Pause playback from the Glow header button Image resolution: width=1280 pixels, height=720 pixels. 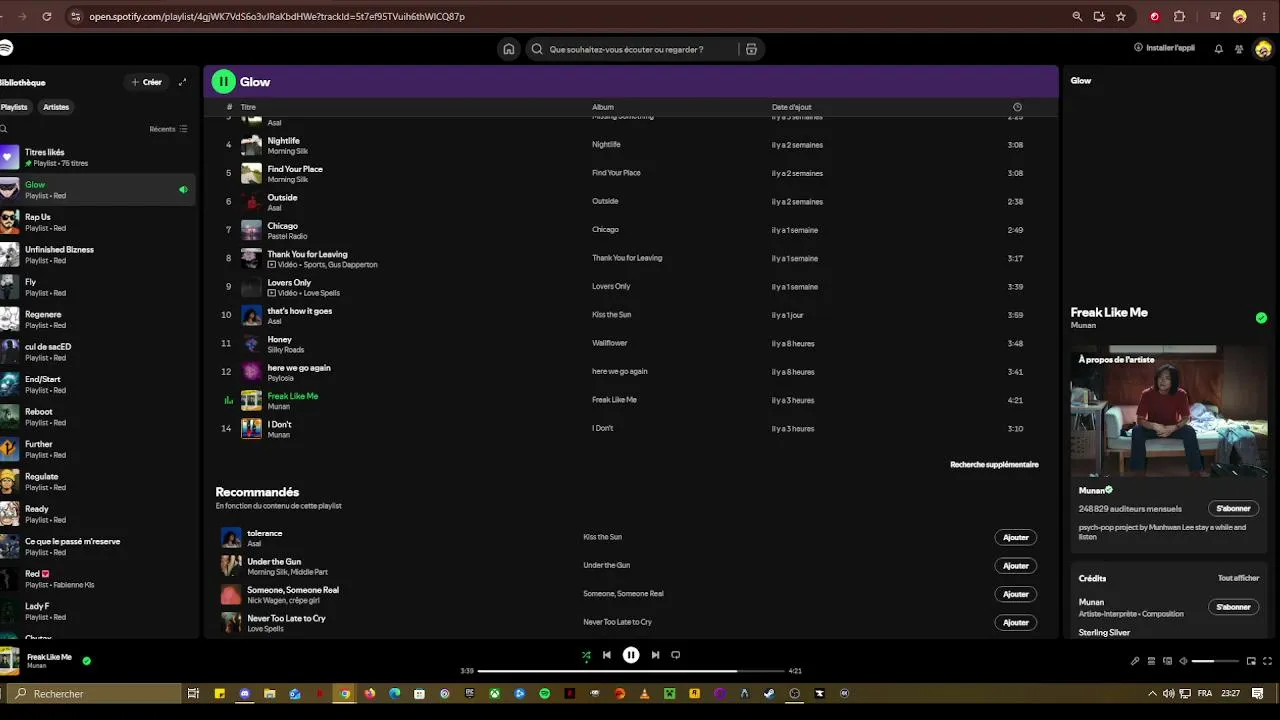point(223,82)
